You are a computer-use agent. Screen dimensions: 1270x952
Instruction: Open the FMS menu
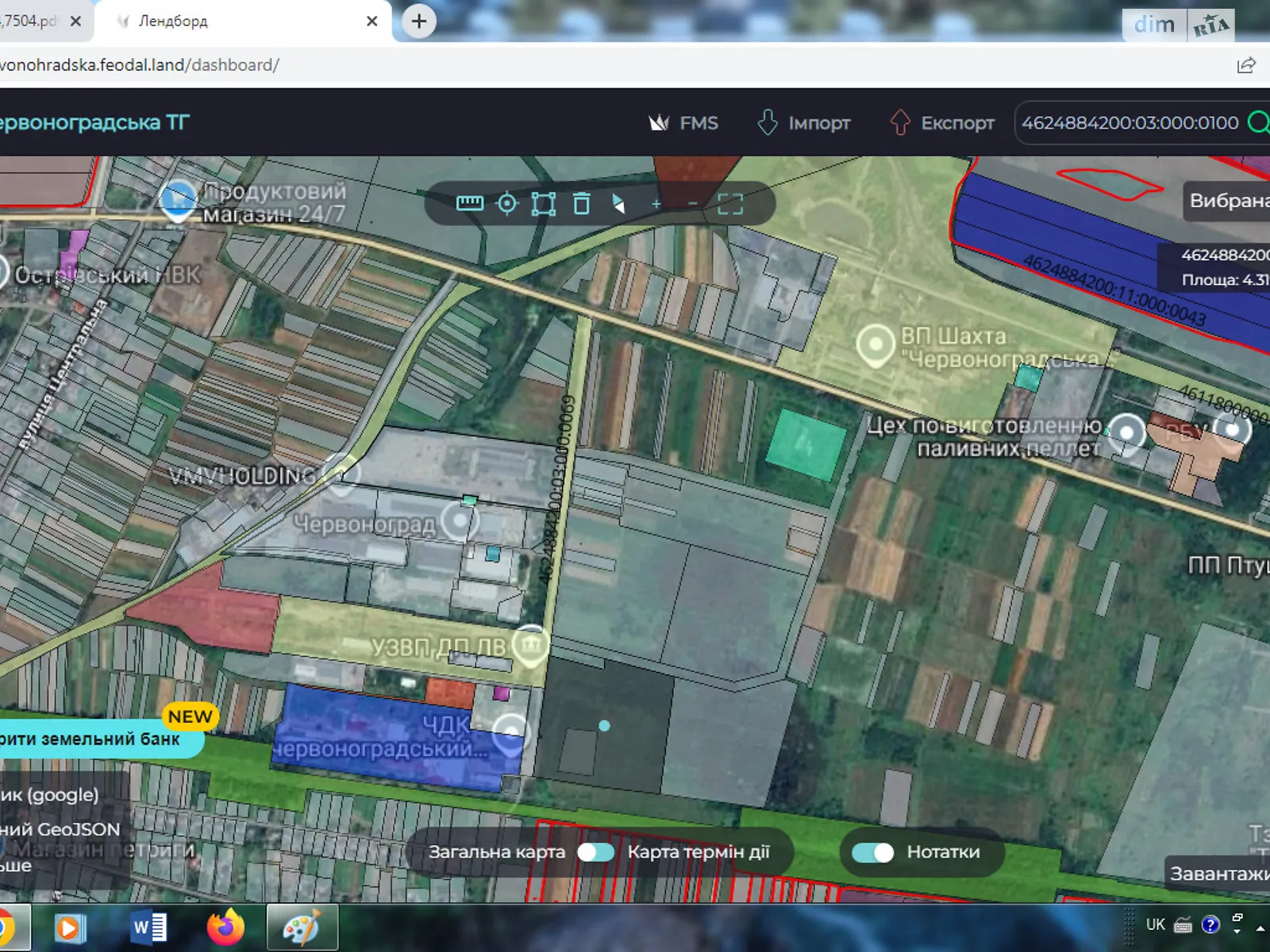point(683,123)
